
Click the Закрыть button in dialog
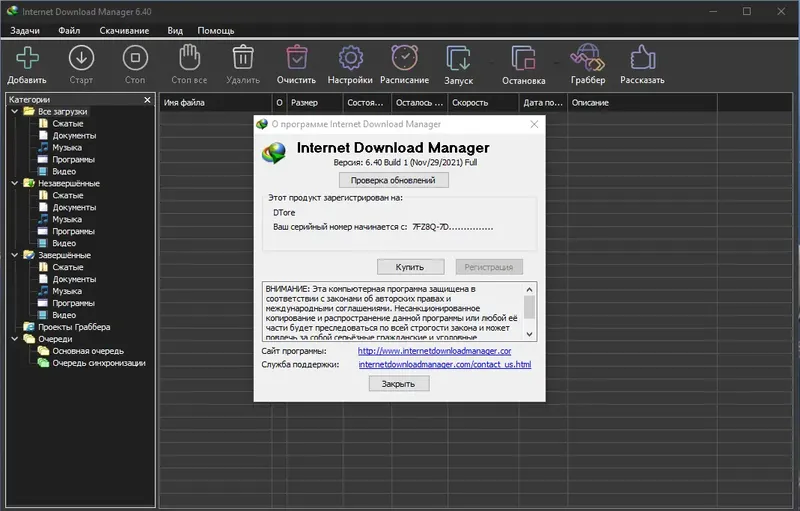click(398, 384)
